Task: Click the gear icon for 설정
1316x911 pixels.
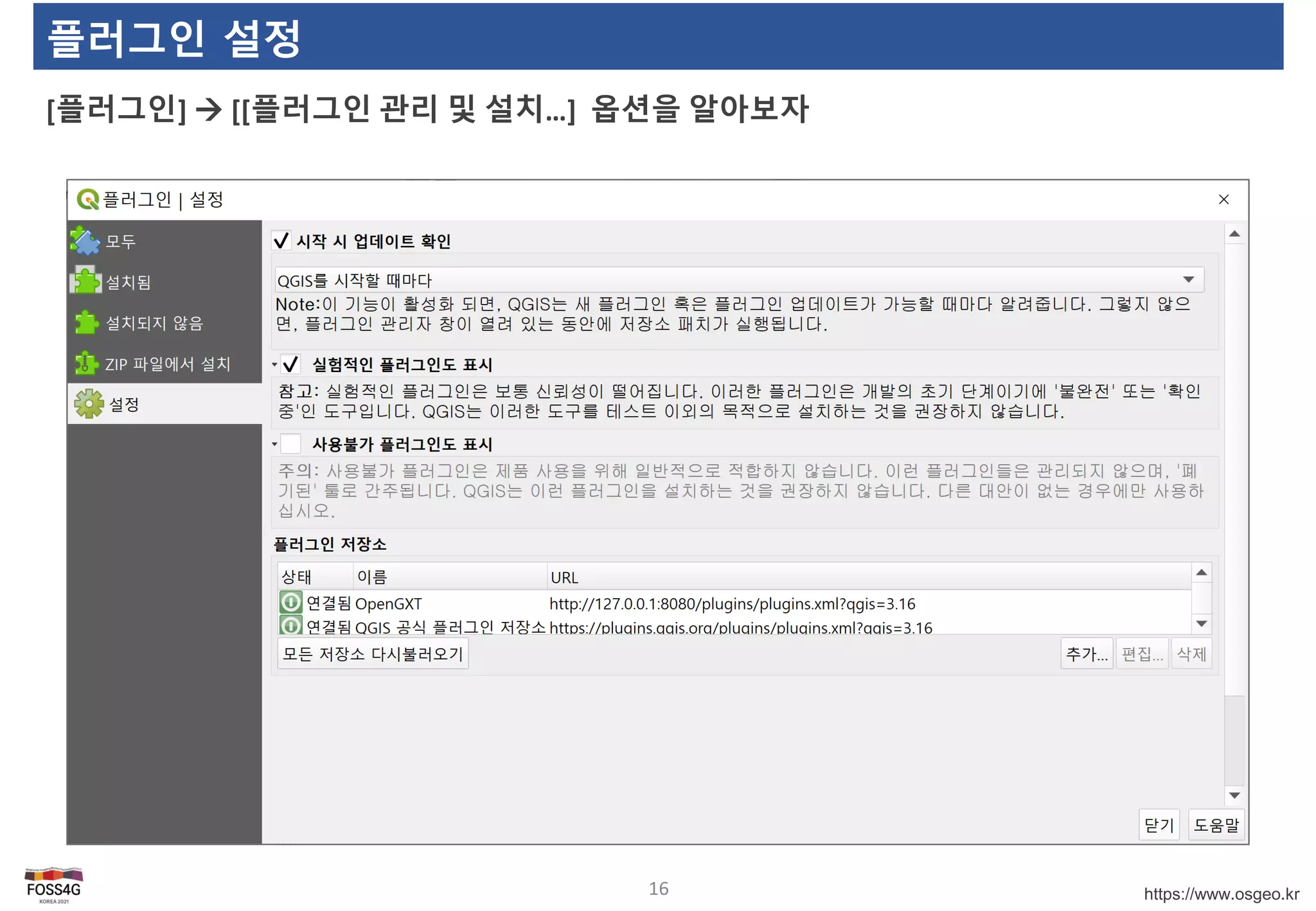Action: [89, 404]
